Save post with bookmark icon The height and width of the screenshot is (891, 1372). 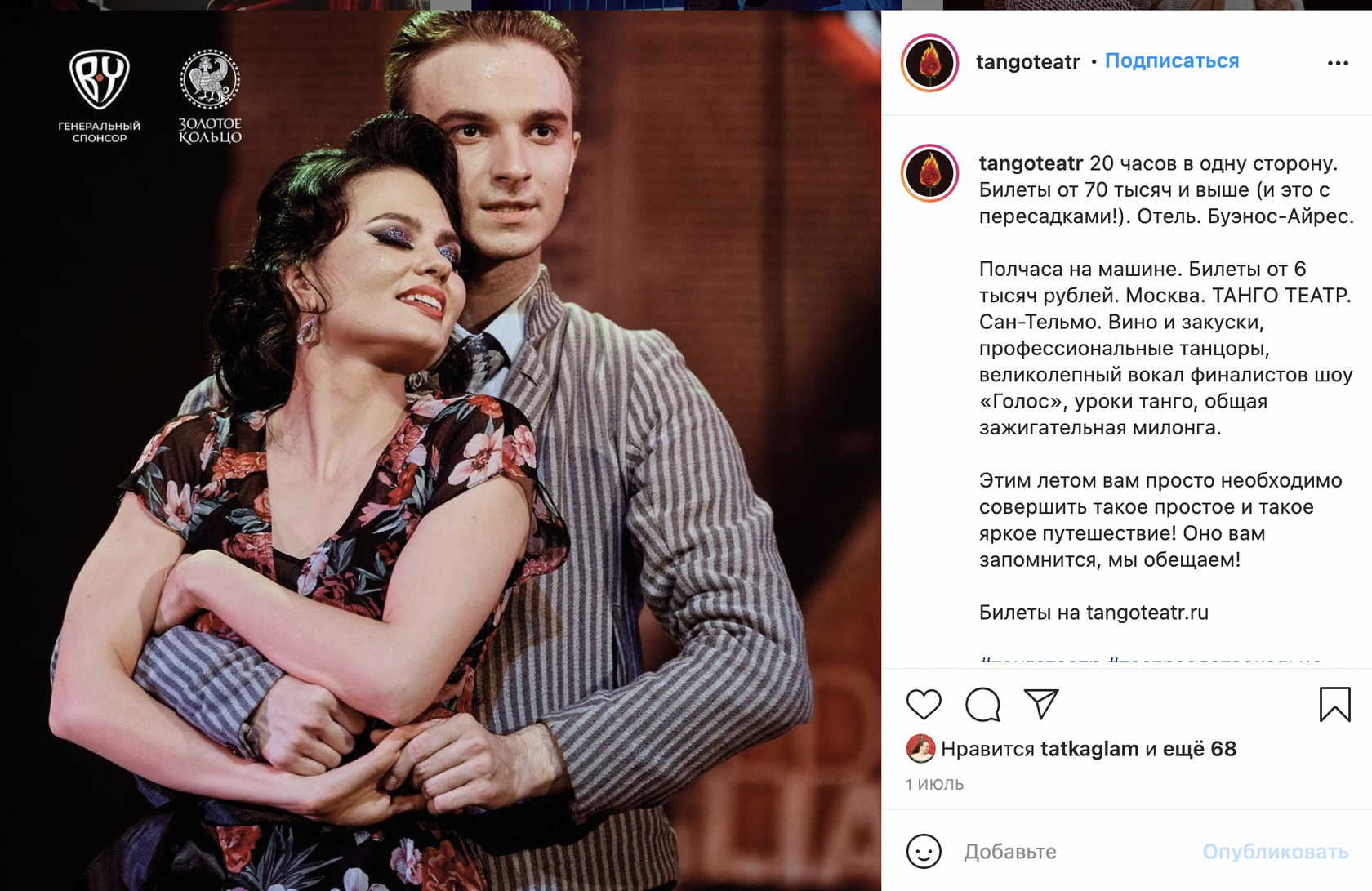point(1334,704)
